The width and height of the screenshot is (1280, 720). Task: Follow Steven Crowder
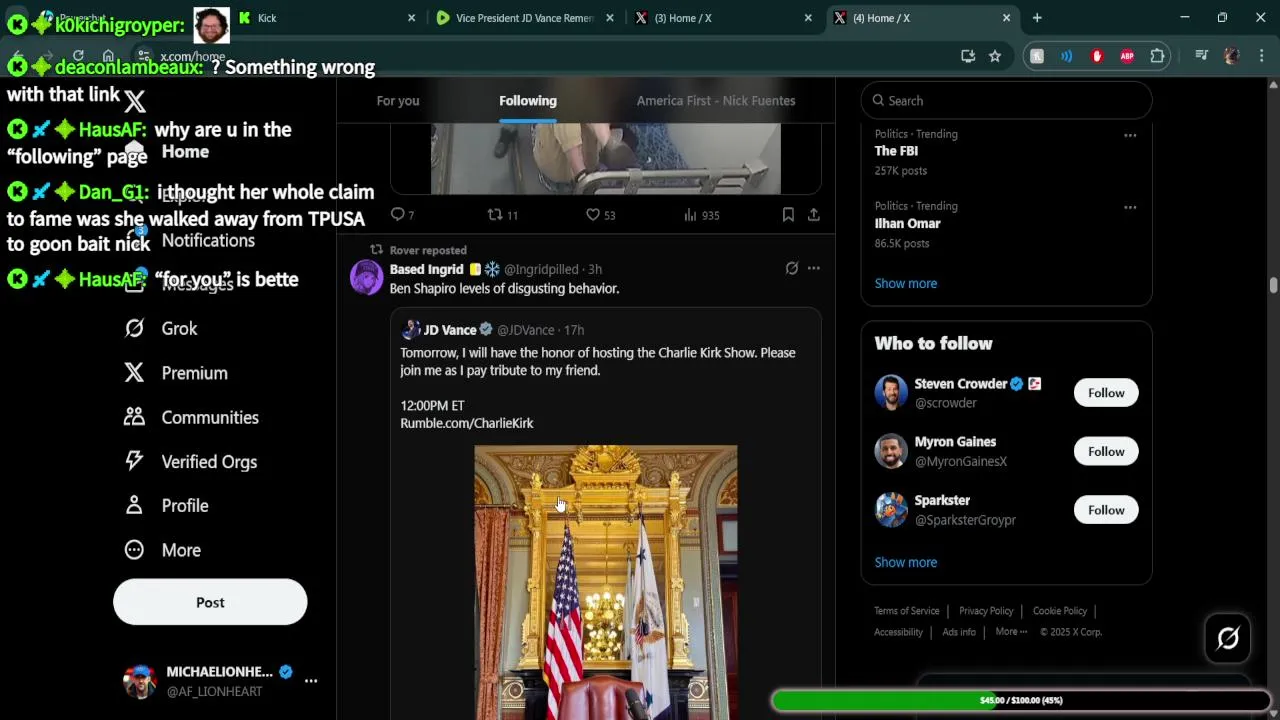pos(1106,393)
